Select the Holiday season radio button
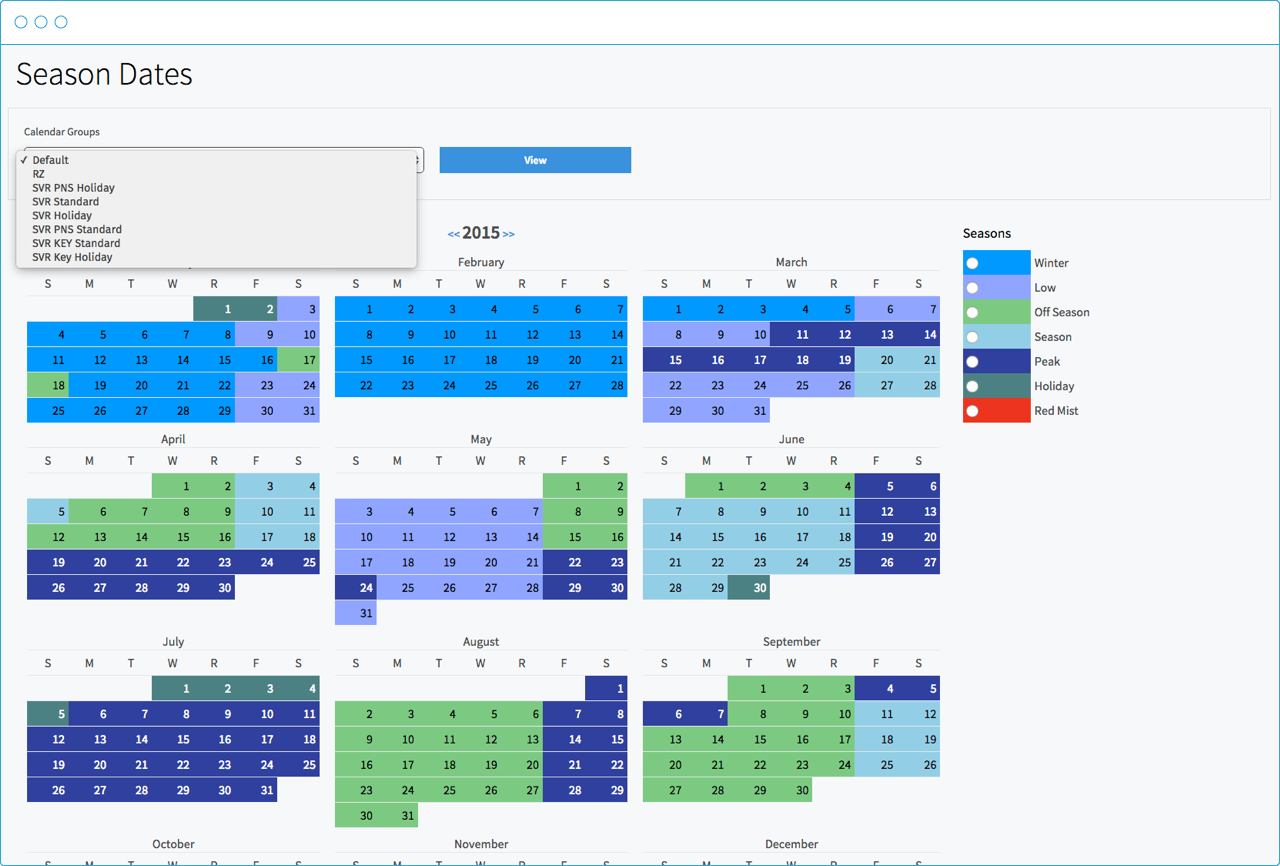Viewport: 1280px width, 866px height. [x=972, y=386]
